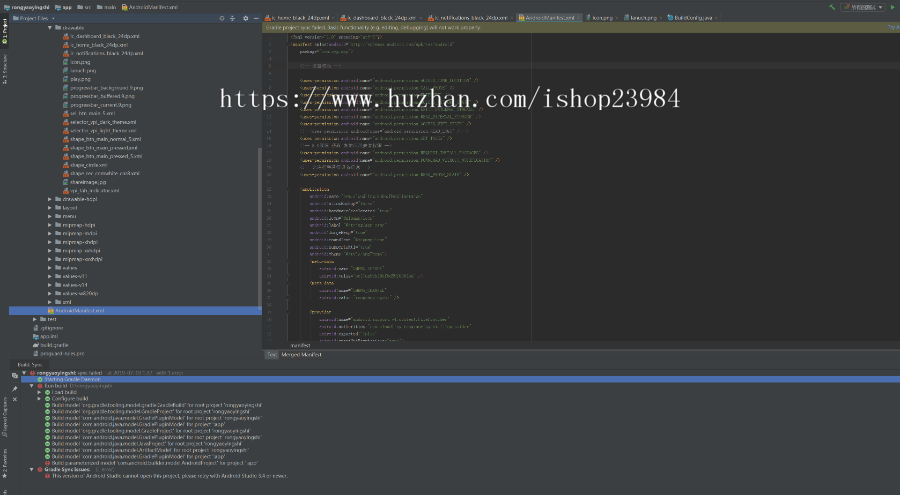Hide the Project panel using its hide icon

pos(257,18)
